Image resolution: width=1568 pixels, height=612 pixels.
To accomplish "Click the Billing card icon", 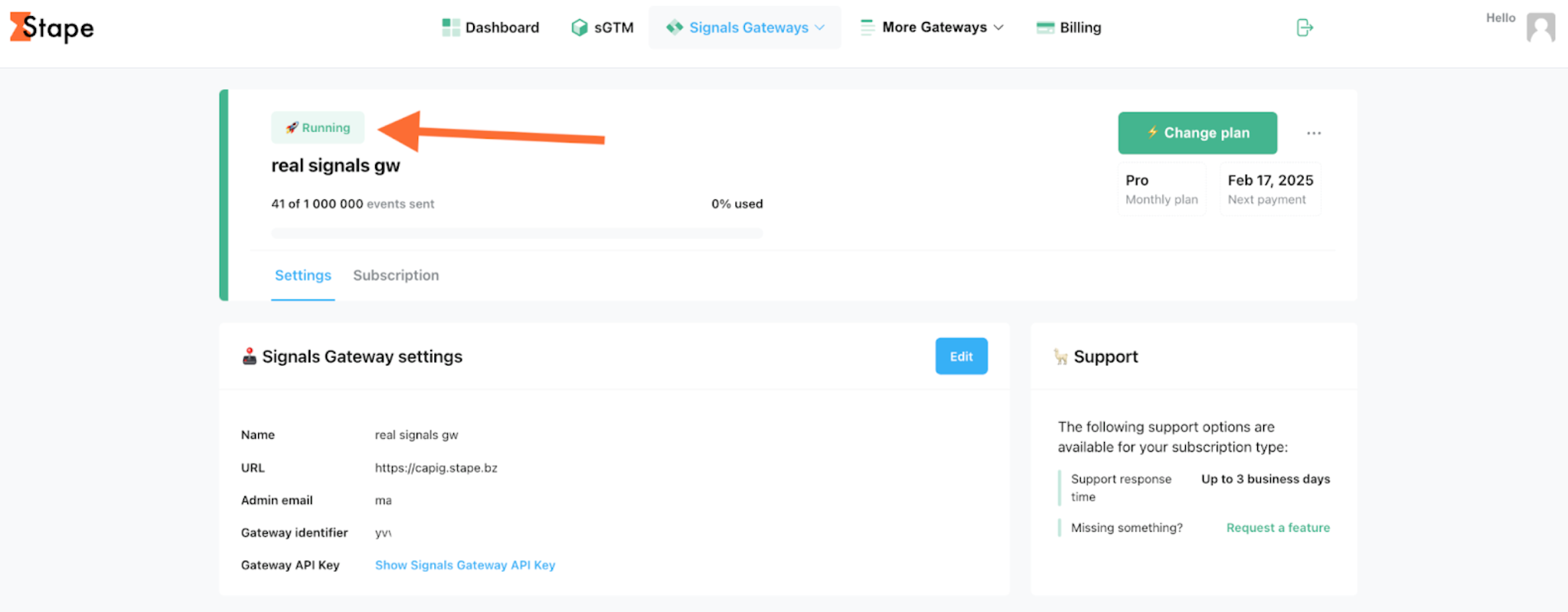I will pos(1045,28).
